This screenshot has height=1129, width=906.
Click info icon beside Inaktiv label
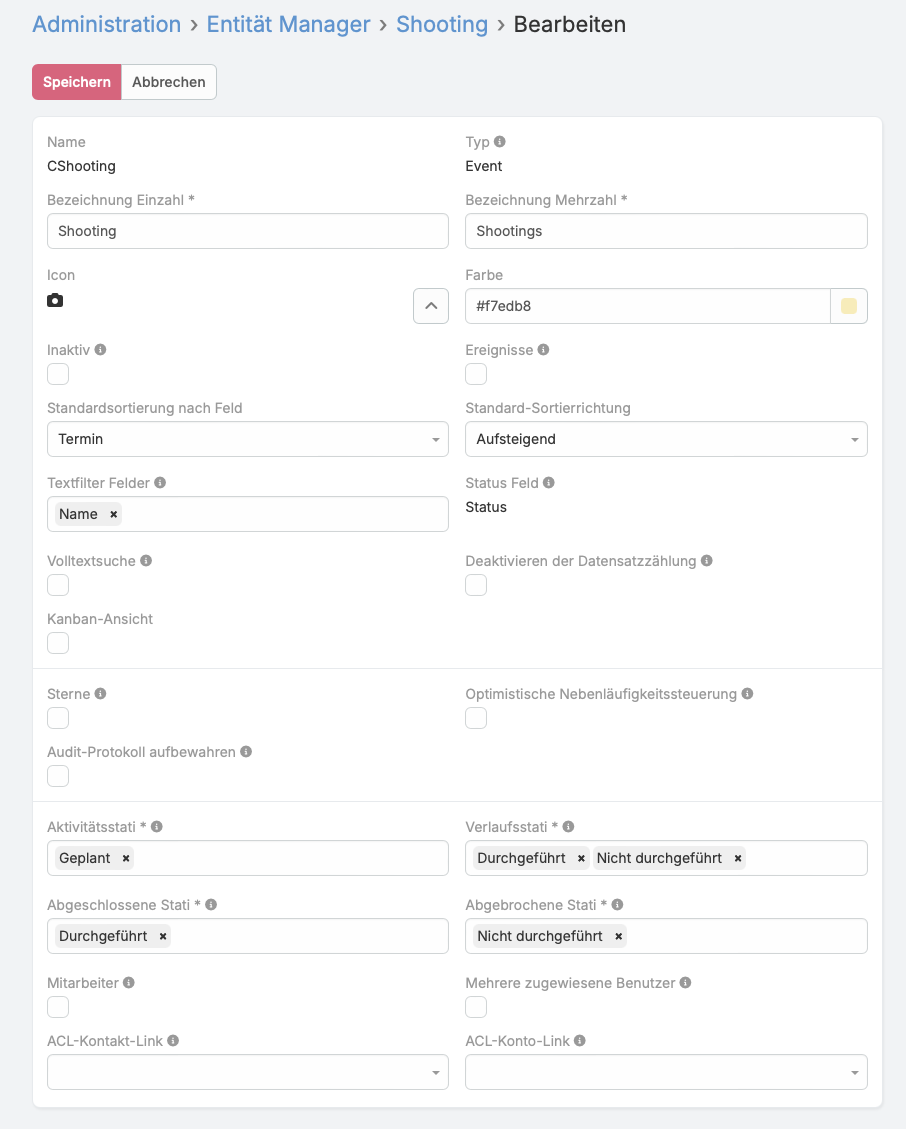click(x=101, y=350)
